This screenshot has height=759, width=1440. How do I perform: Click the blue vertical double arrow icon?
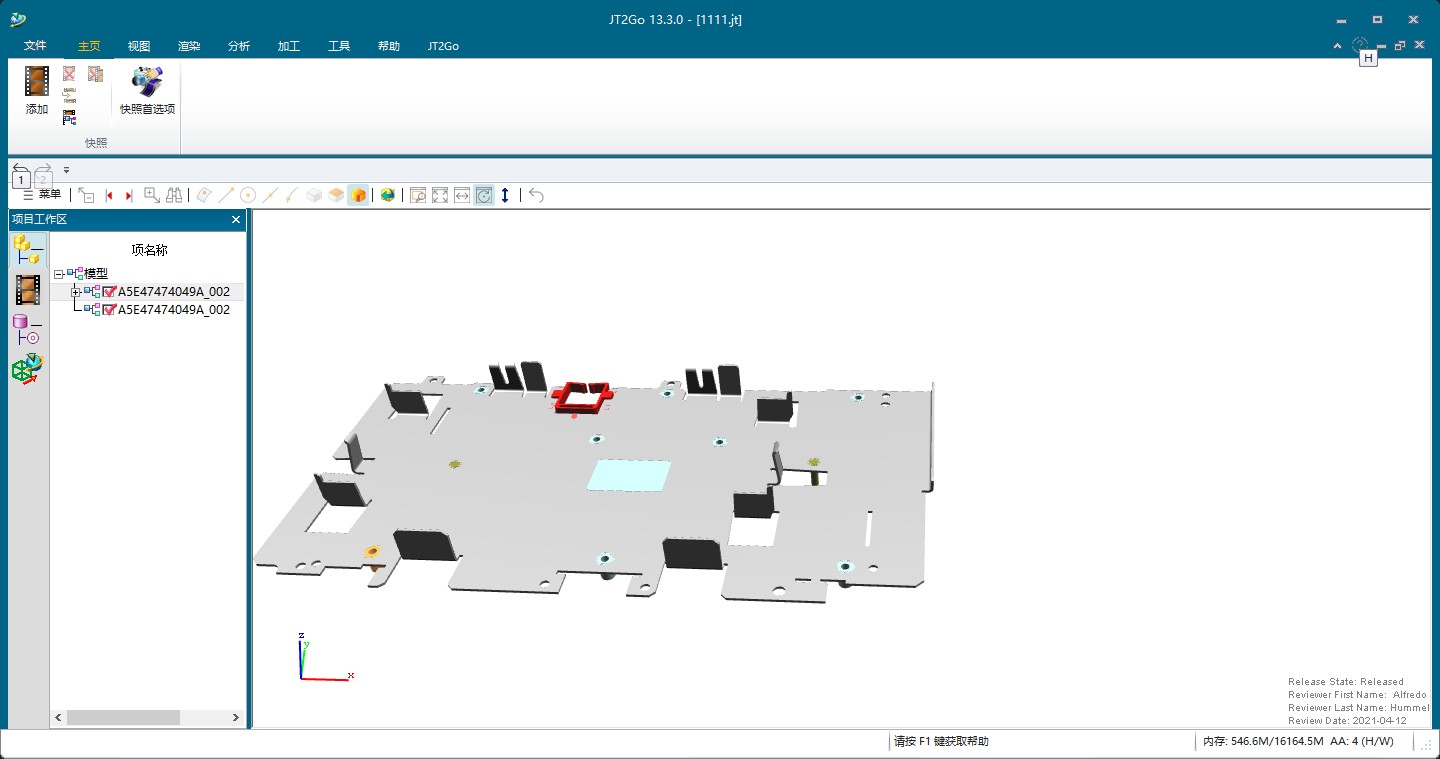[x=505, y=196]
